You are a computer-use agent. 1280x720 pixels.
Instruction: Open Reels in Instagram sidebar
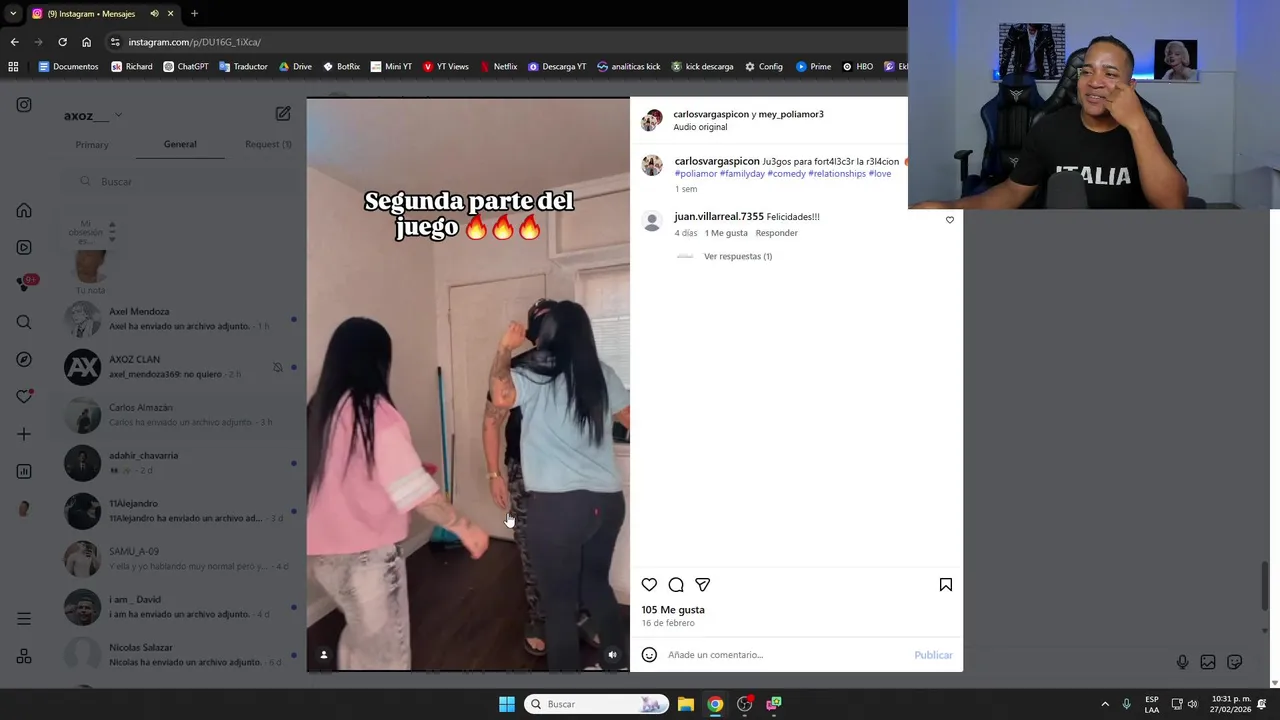24,248
